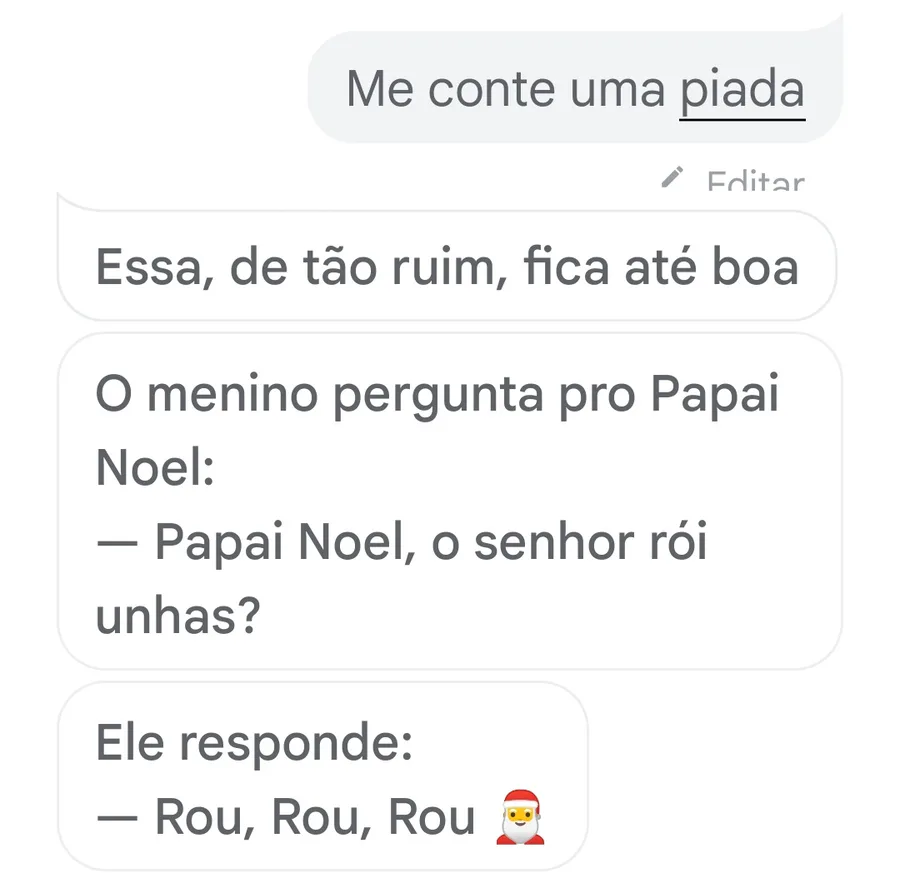Click the word unhas? in the joke
This screenshot has width=900, height=873.
coord(178,617)
